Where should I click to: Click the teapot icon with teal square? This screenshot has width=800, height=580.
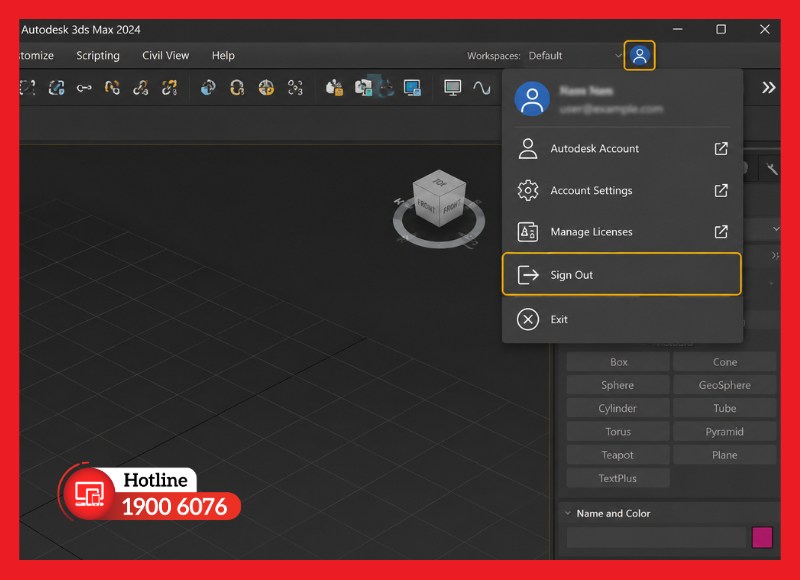coord(363,88)
